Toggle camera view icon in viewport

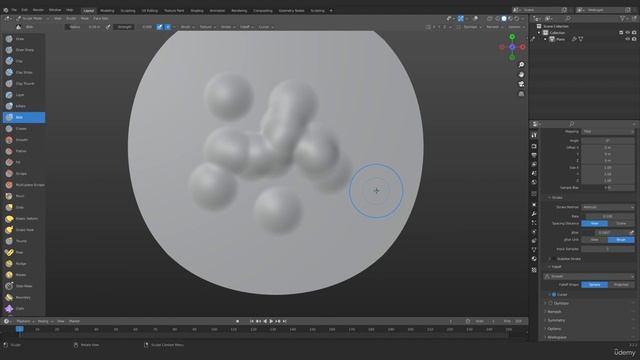click(x=521, y=84)
